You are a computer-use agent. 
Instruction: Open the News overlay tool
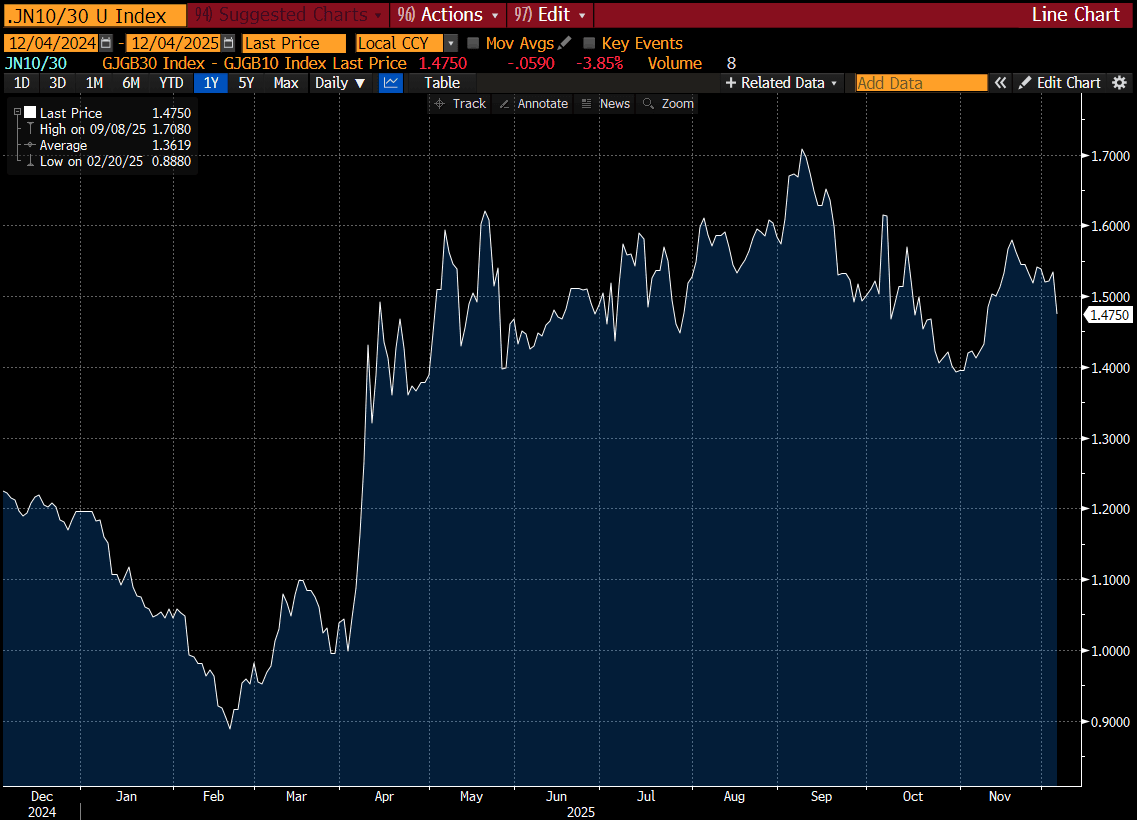click(605, 104)
